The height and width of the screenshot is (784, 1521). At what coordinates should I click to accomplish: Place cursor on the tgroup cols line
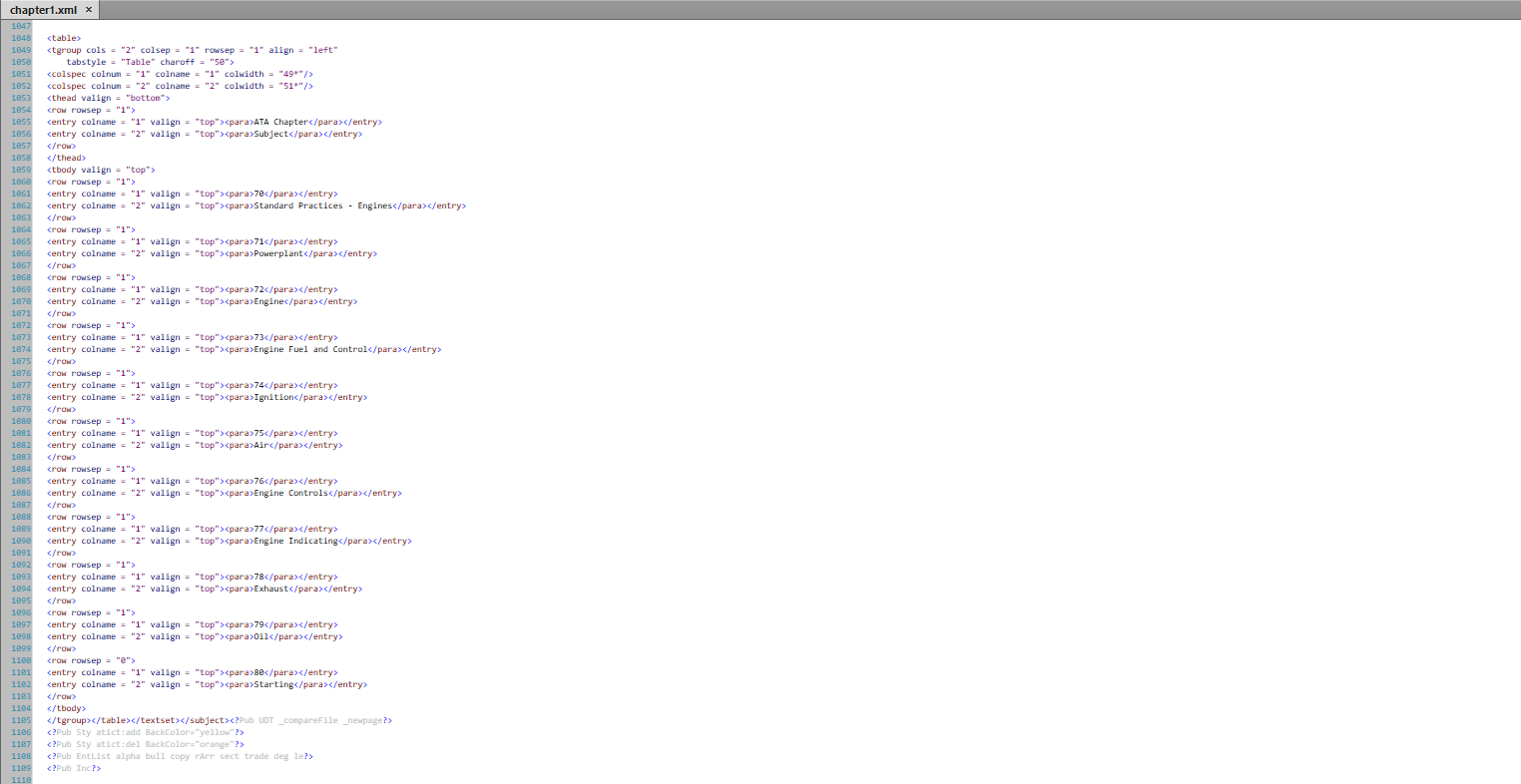(192, 50)
